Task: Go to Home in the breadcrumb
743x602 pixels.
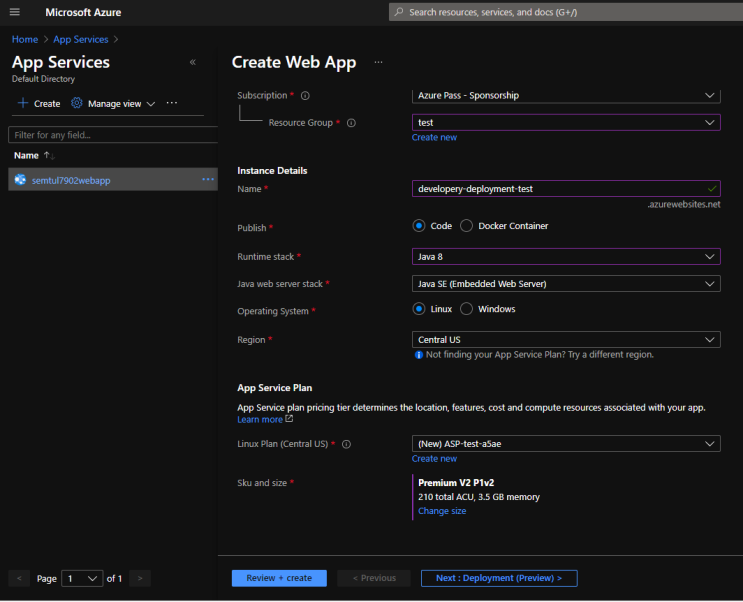Action: [24, 39]
